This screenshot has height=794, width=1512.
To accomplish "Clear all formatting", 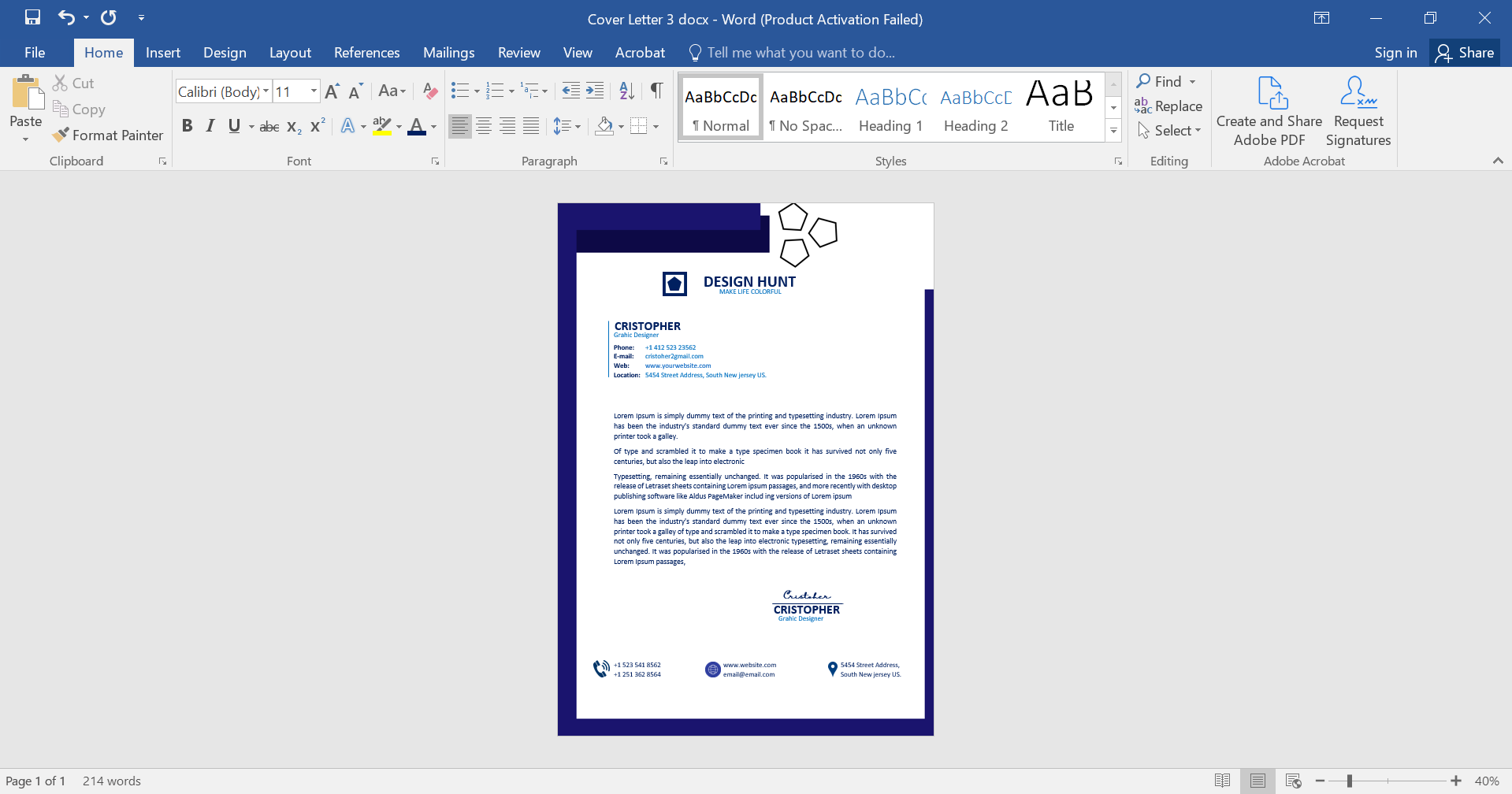I will pyautogui.click(x=429, y=91).
